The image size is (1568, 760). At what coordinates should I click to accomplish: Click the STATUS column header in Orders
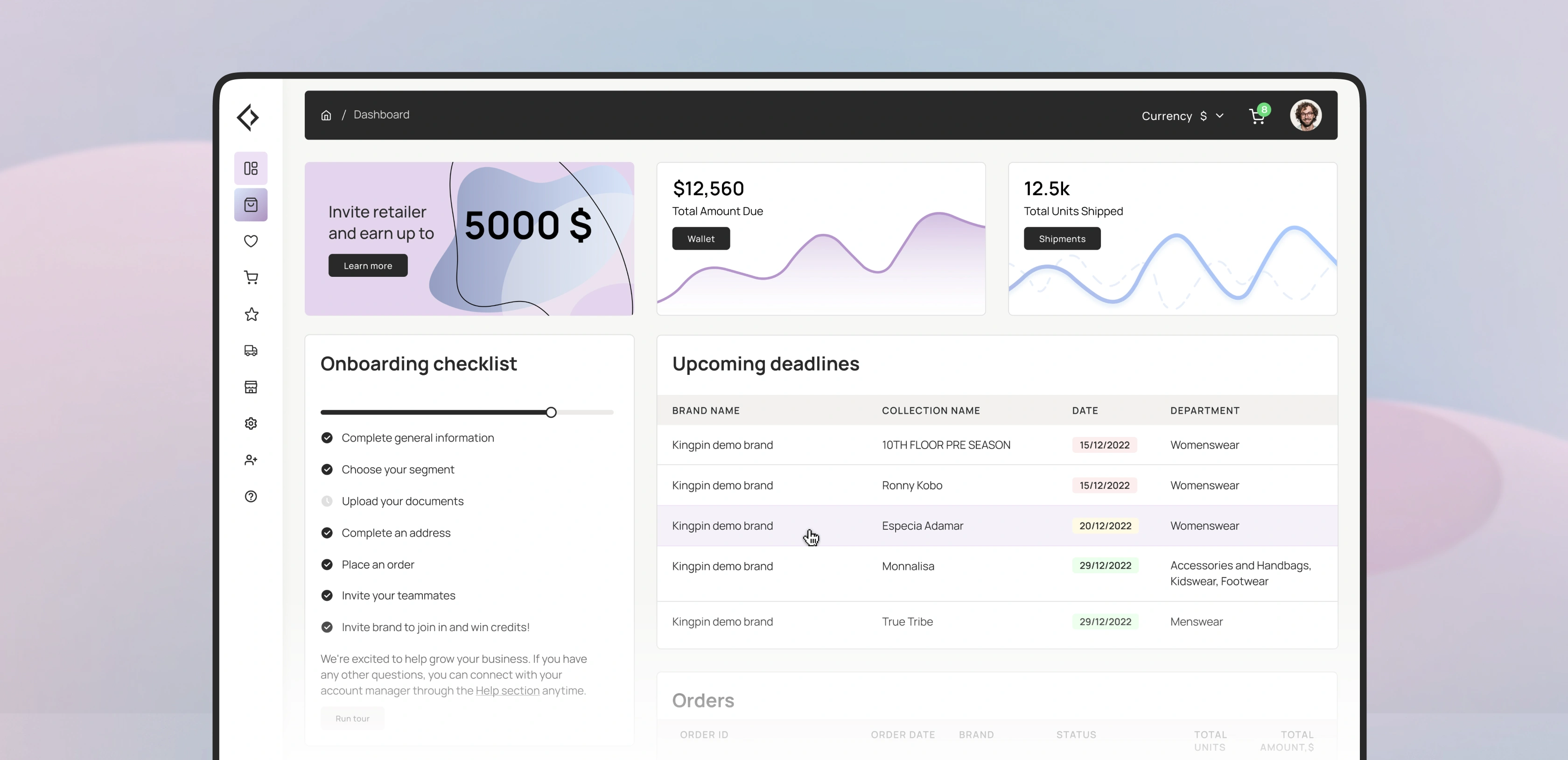pos(1076,735)
